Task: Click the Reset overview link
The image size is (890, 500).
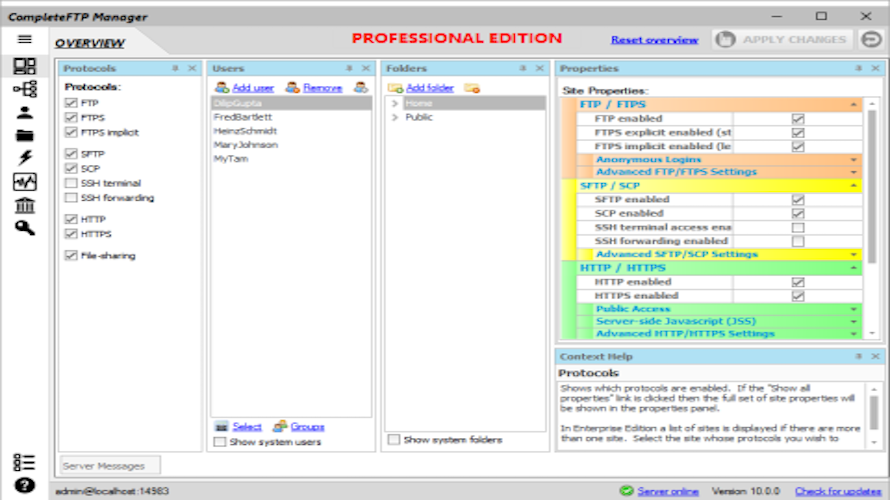Action: pos(654,40)
